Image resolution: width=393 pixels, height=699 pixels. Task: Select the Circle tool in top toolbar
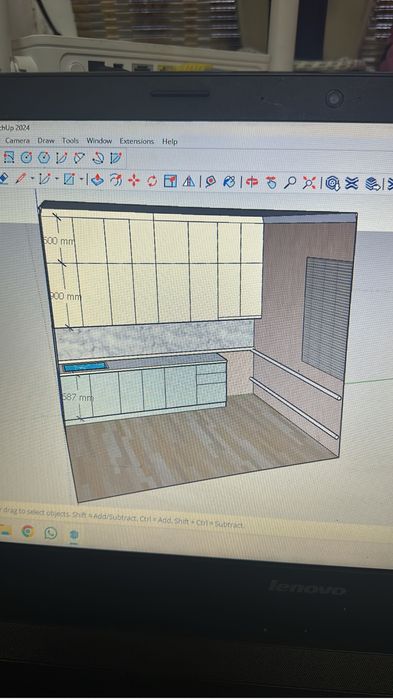[26, 157]
